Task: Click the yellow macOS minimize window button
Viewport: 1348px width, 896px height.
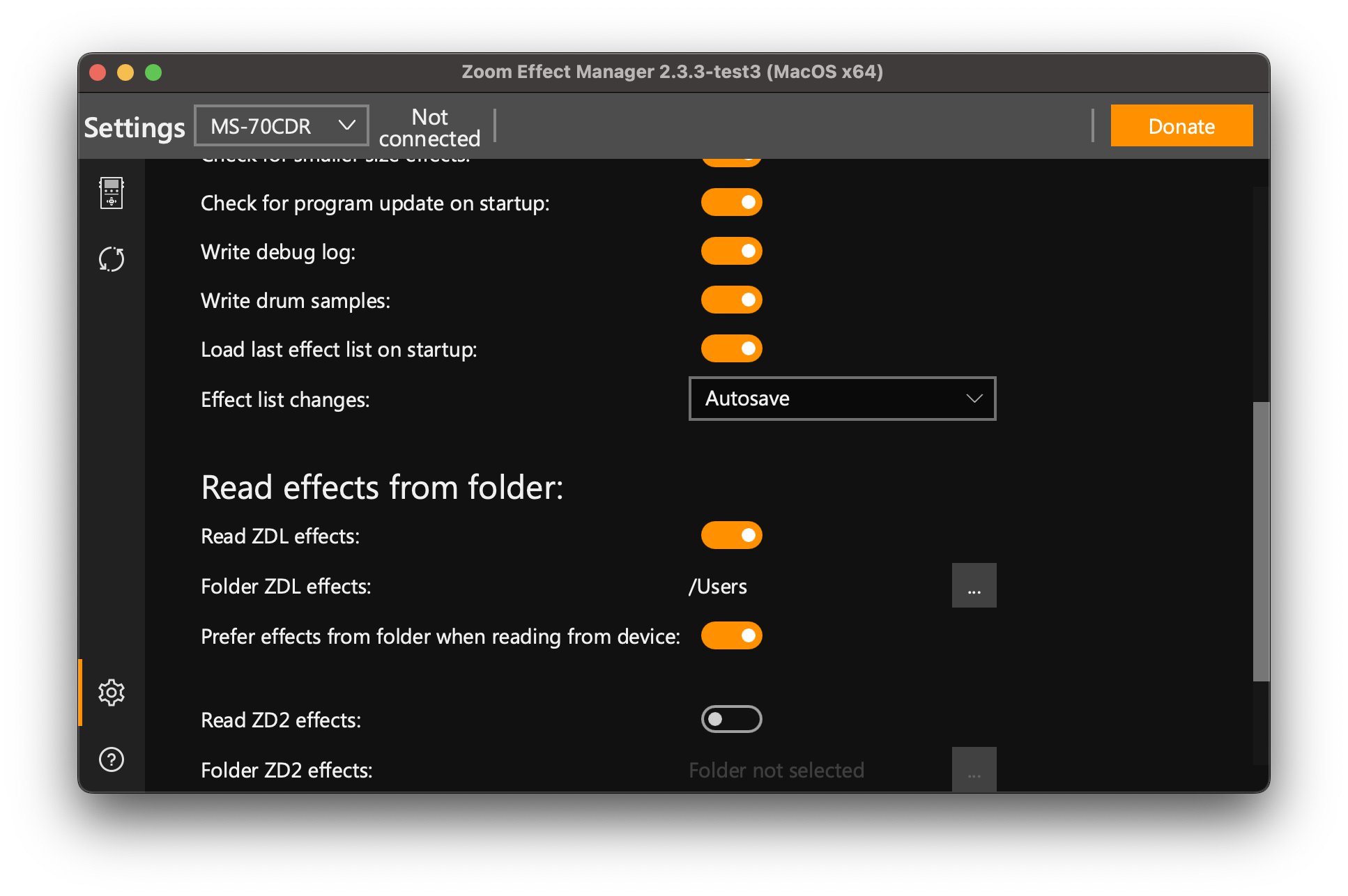Action: [x=125, y=72]
